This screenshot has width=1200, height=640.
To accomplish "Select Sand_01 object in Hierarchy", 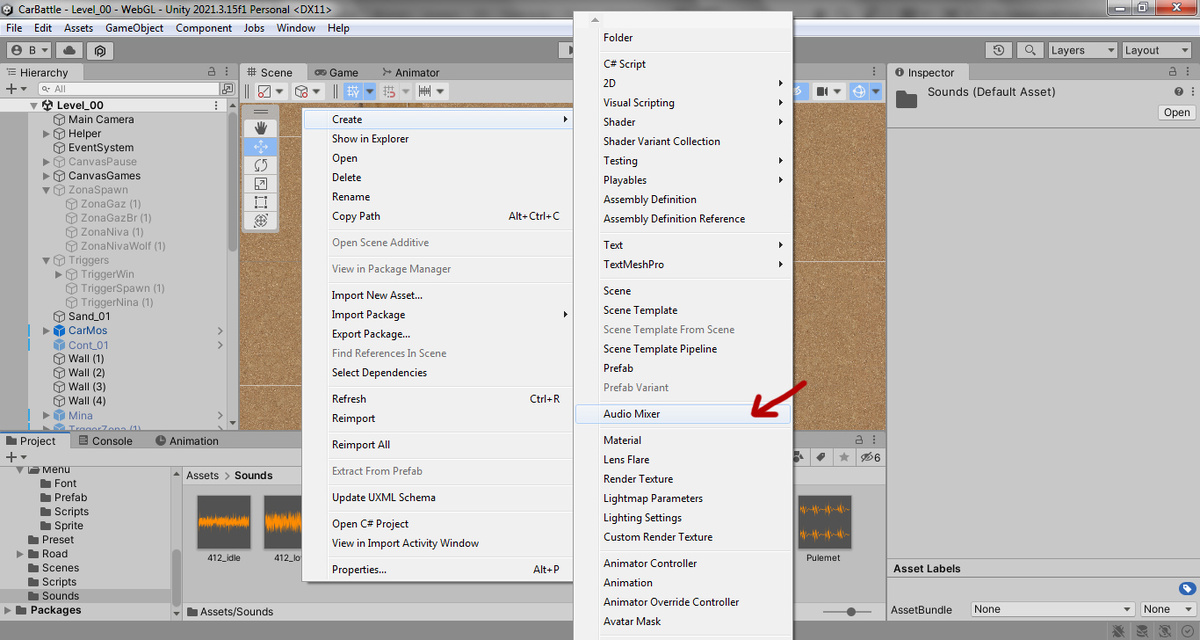I will tap(88, 316).
